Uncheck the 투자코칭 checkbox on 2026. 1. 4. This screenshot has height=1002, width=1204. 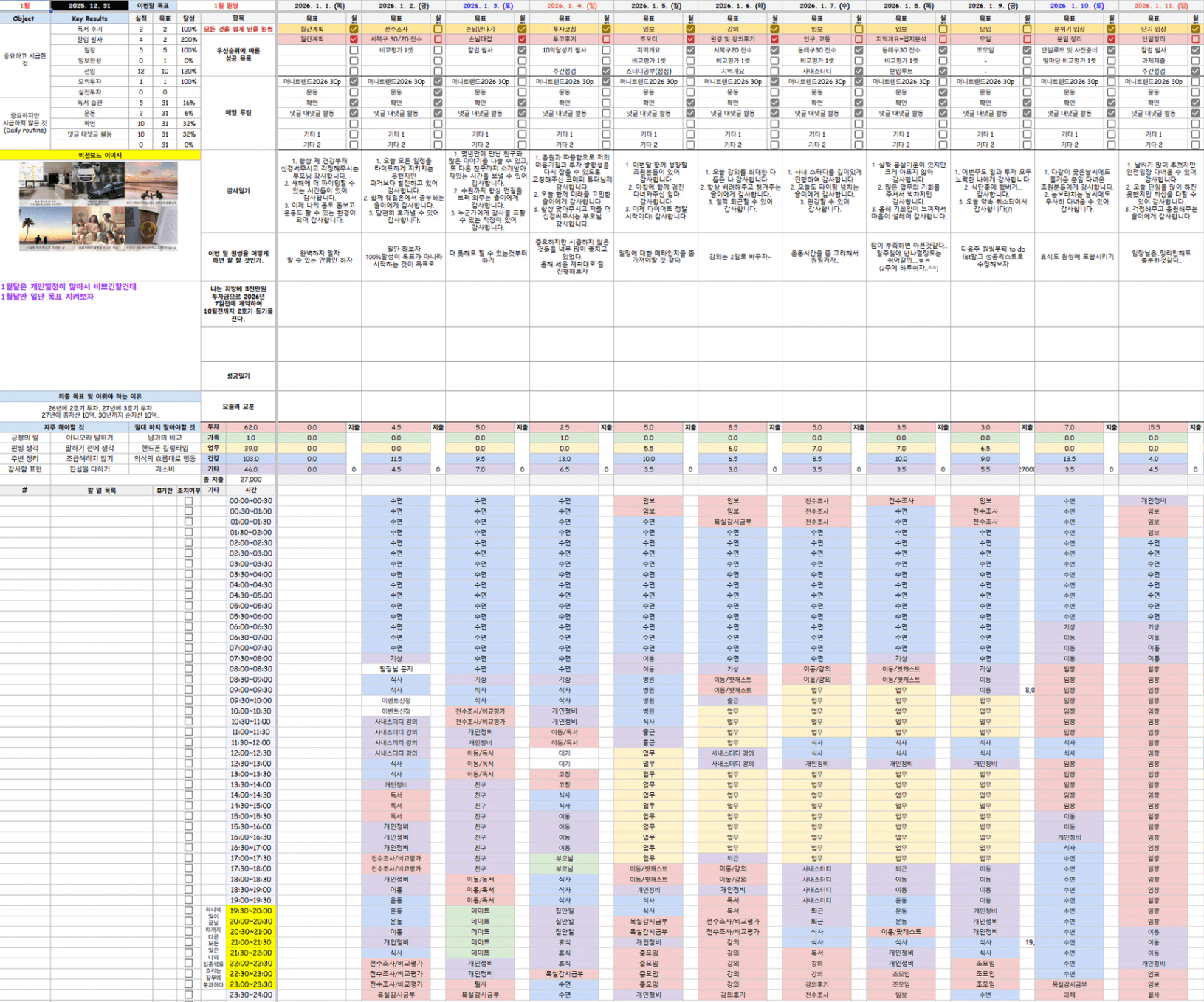pos(606,30)
